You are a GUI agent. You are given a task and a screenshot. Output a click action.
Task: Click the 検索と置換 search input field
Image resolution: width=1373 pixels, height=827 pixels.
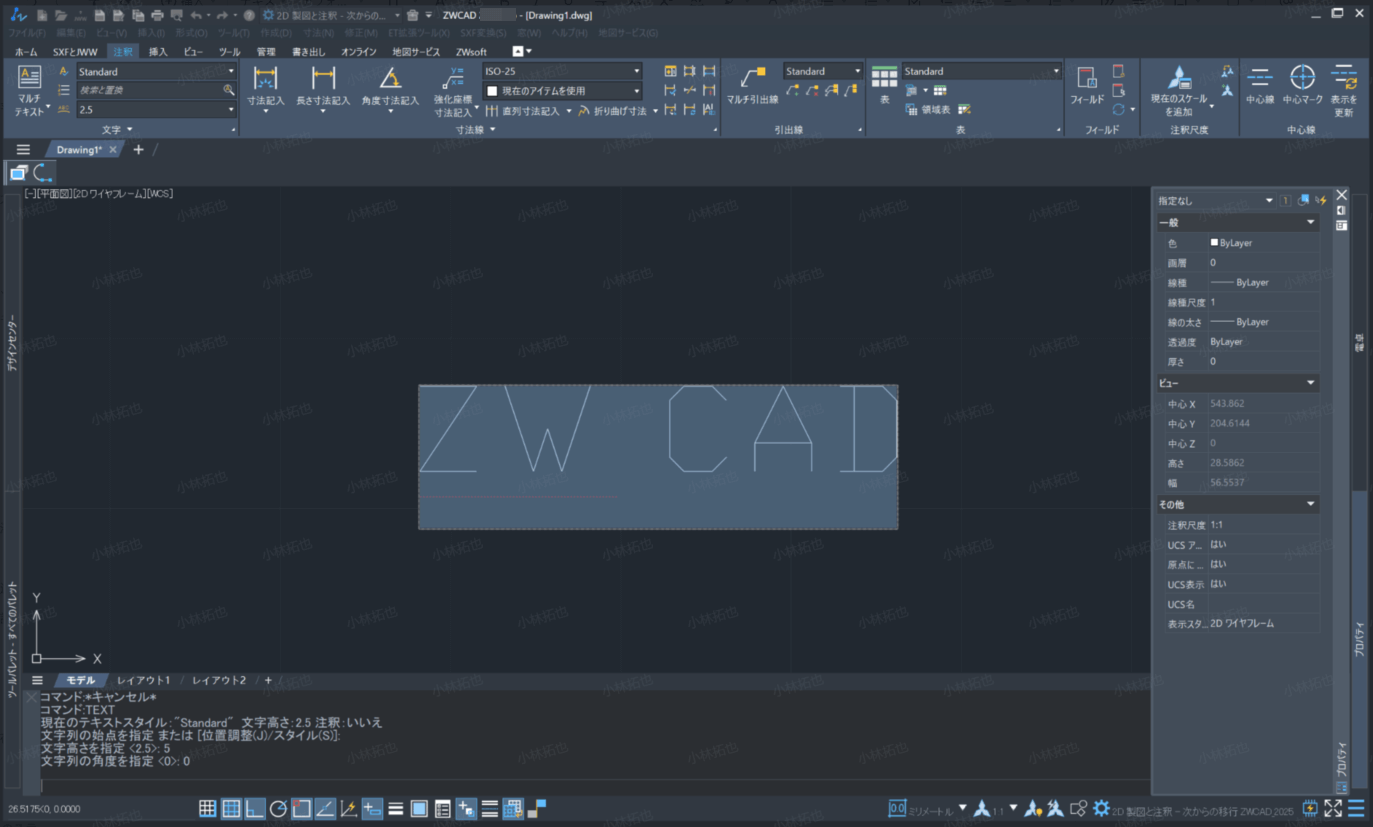tap(149, 90)
